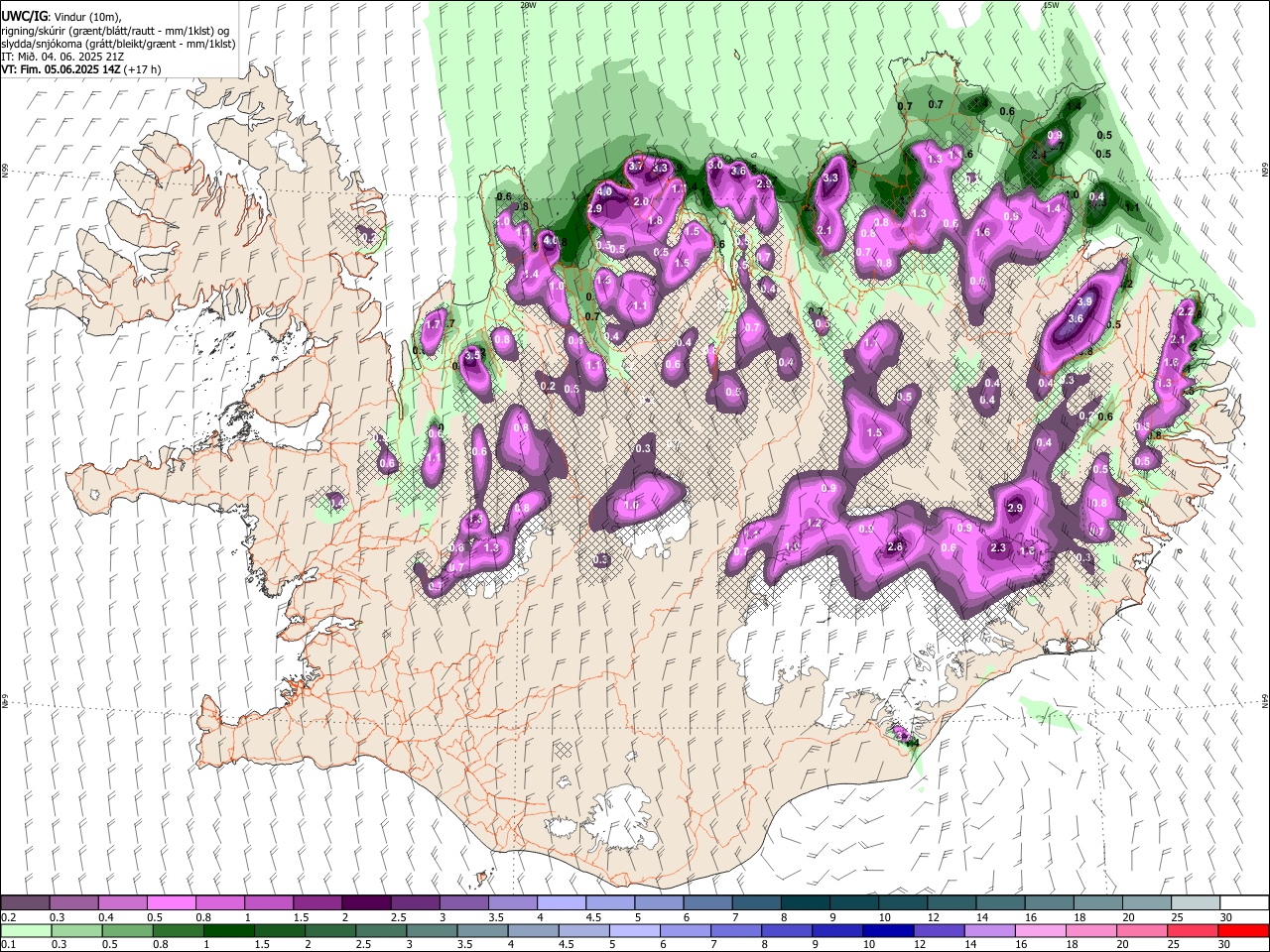The width and height of the screenshot is (1270, 952).
Task: Click the rain scale swatch between 0.8 and 1
Action: click(x=178, y=930)
